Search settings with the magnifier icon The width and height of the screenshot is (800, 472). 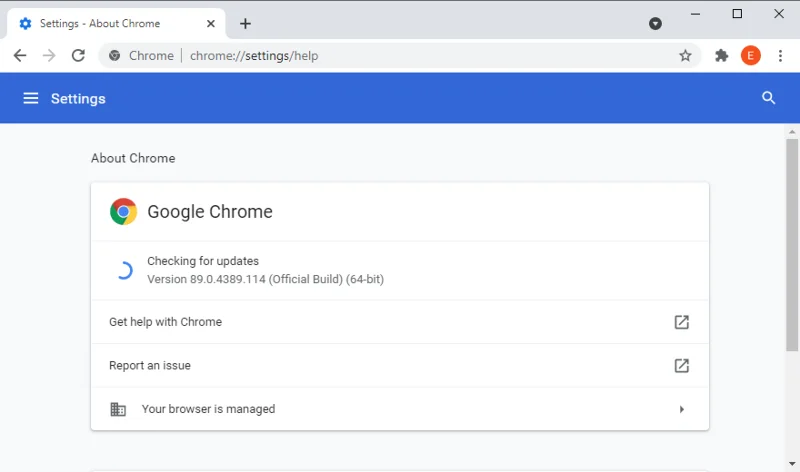click(x=768, y=98)
